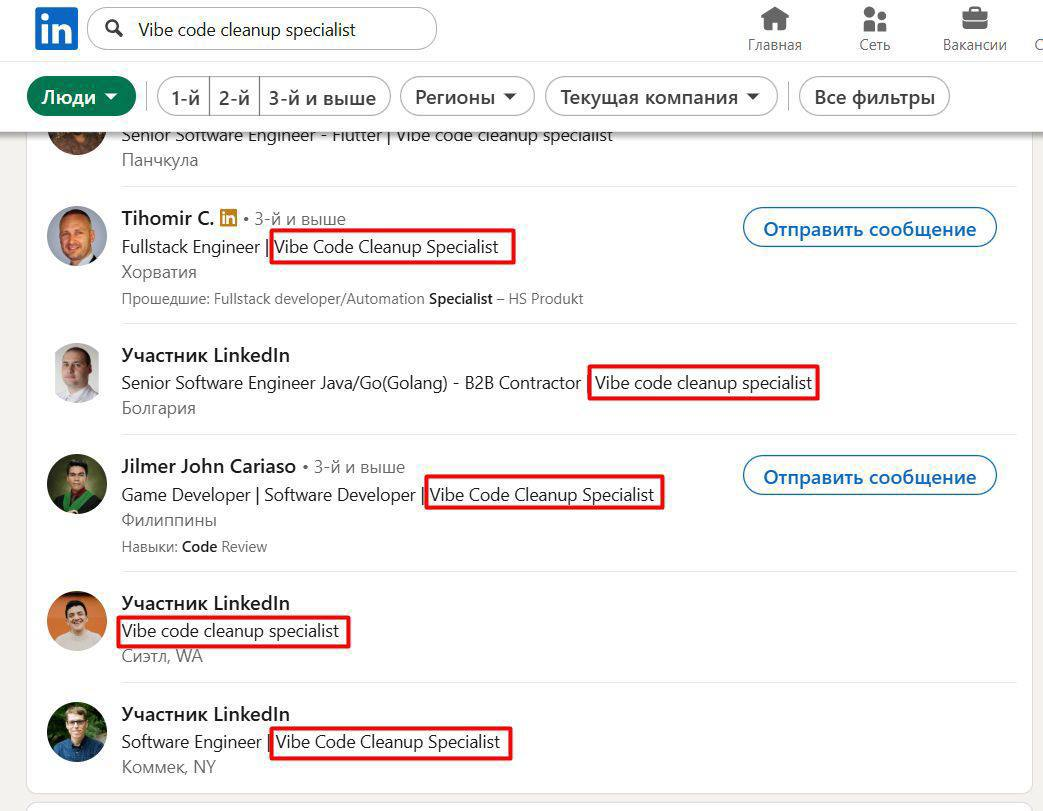Click photo of the Сиэтл, WA member

pyautogui.click(x=77, y=621)
